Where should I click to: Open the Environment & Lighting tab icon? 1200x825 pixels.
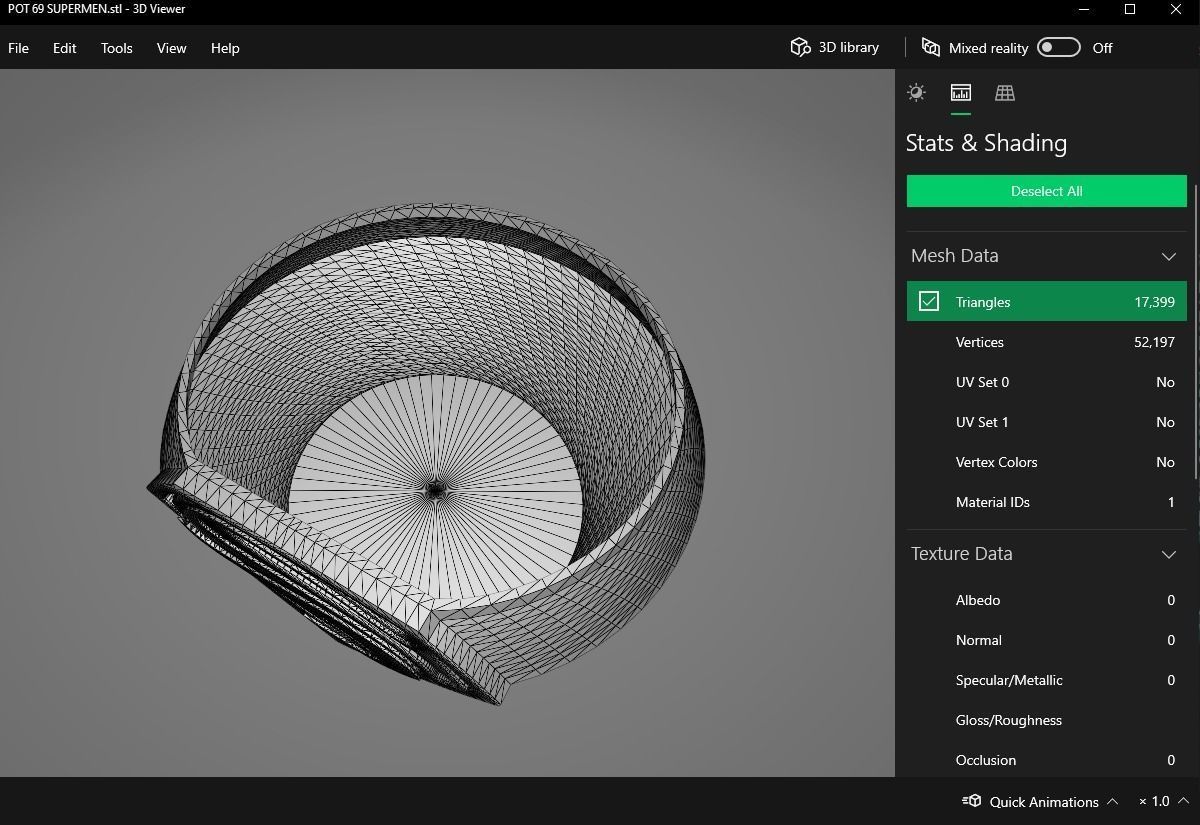tap(916, 93)
